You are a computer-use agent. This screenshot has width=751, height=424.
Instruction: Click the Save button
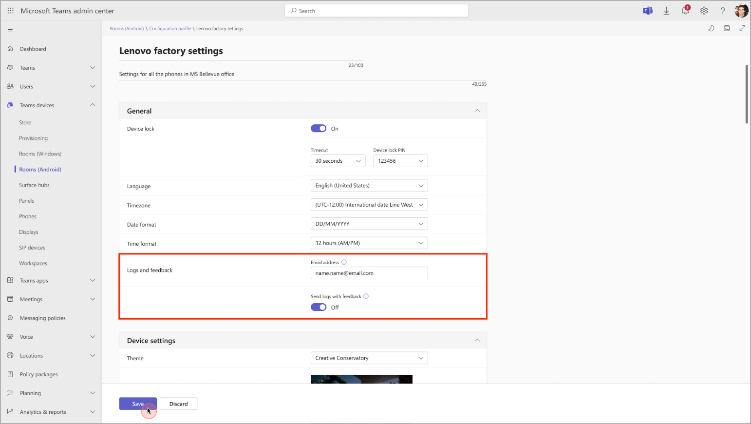click(138, 404)
